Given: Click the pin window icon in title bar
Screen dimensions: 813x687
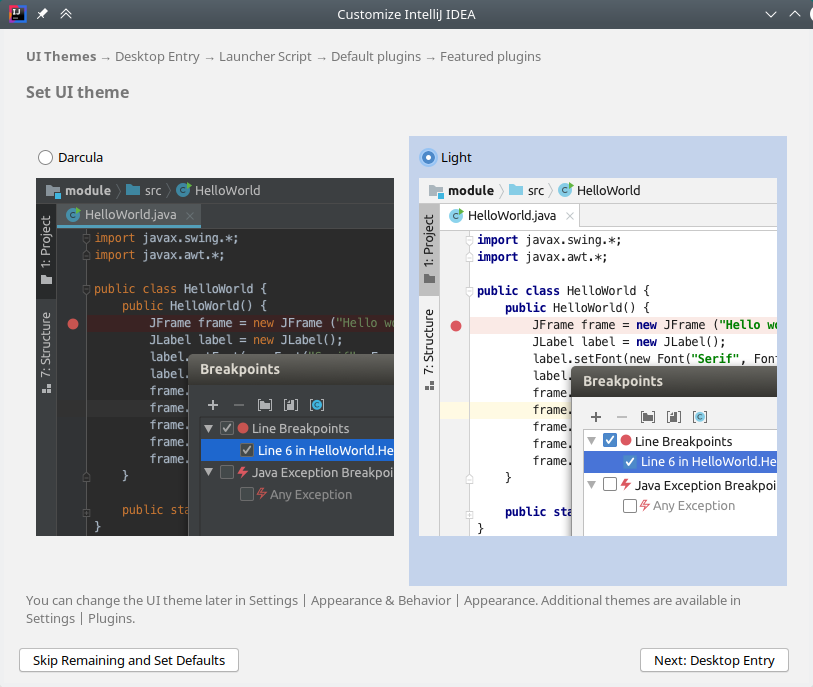Looking at the screenshot, I should tap(42, 14).
